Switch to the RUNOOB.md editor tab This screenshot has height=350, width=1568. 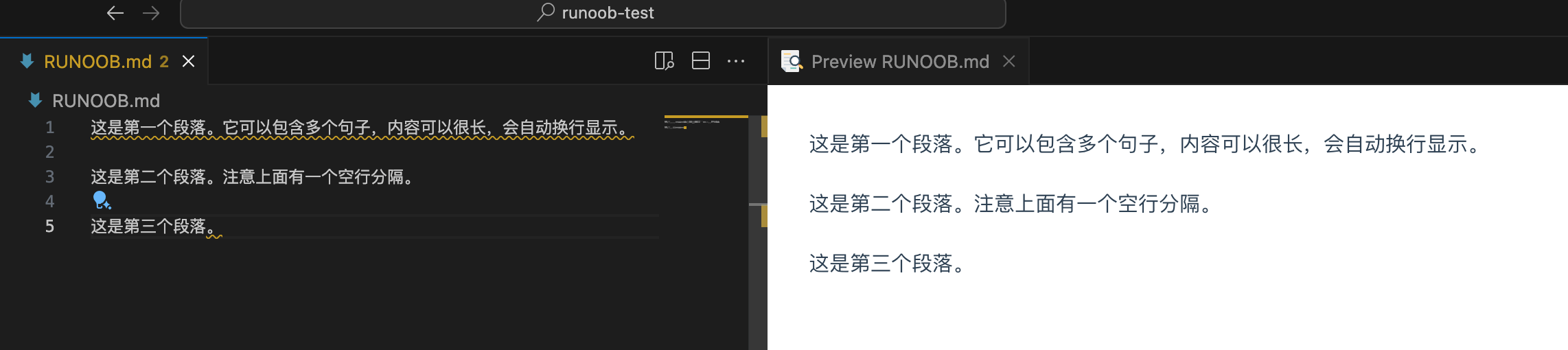(x=97, y=62)
